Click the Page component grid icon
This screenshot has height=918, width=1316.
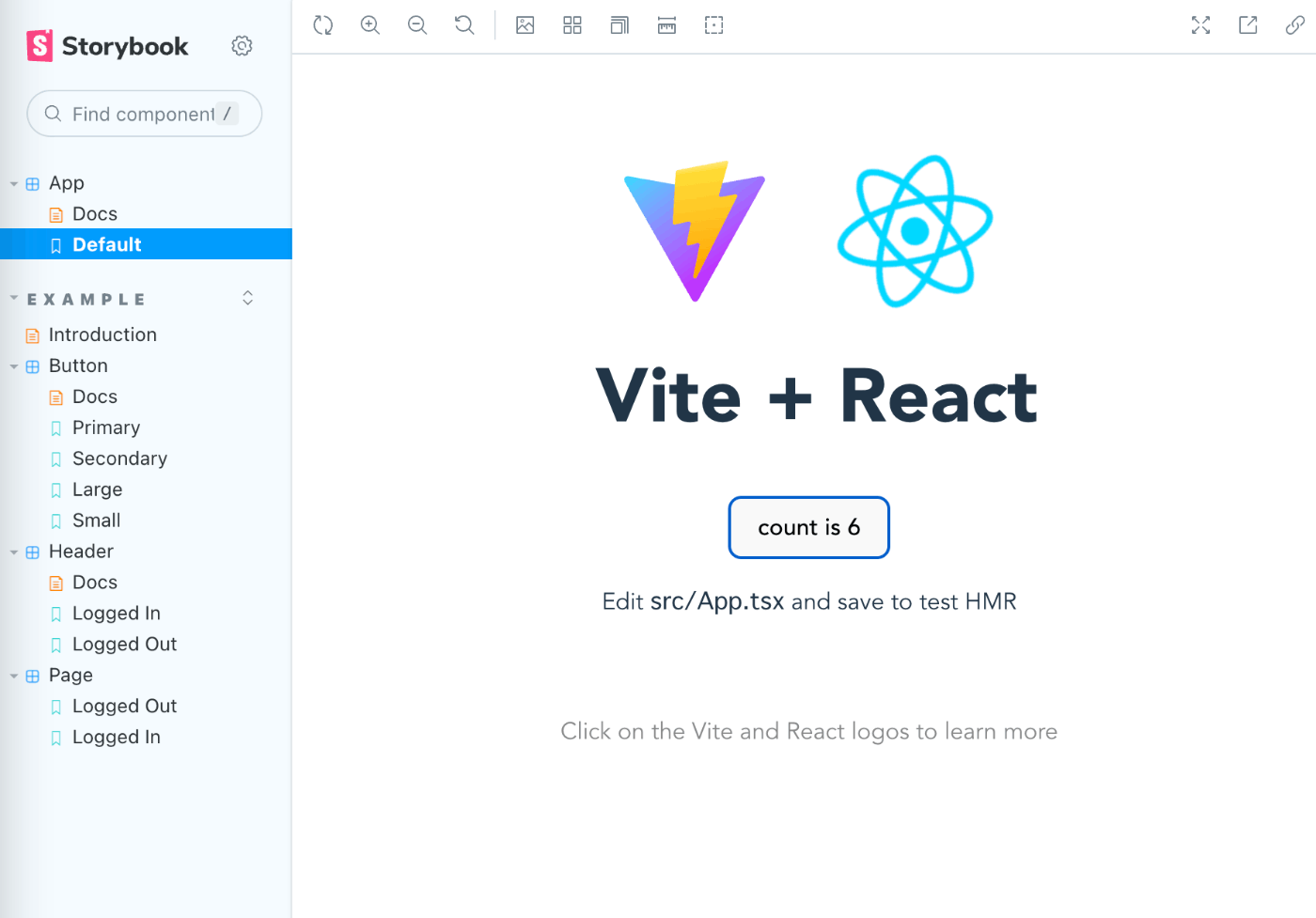[x=33, y=677]
